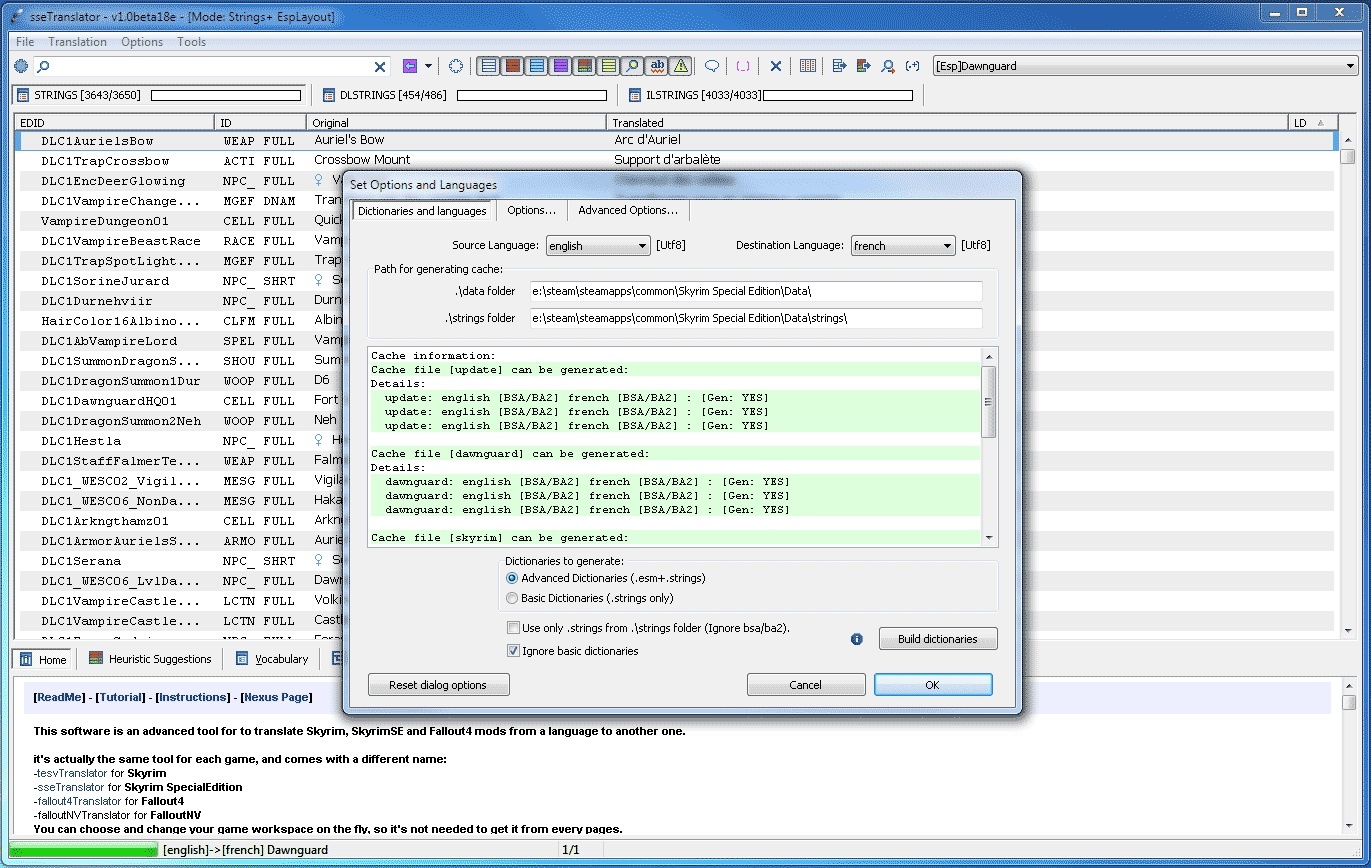Toggle the brown-green string filter button
The image size is (1371, 868).
point(584,66)
